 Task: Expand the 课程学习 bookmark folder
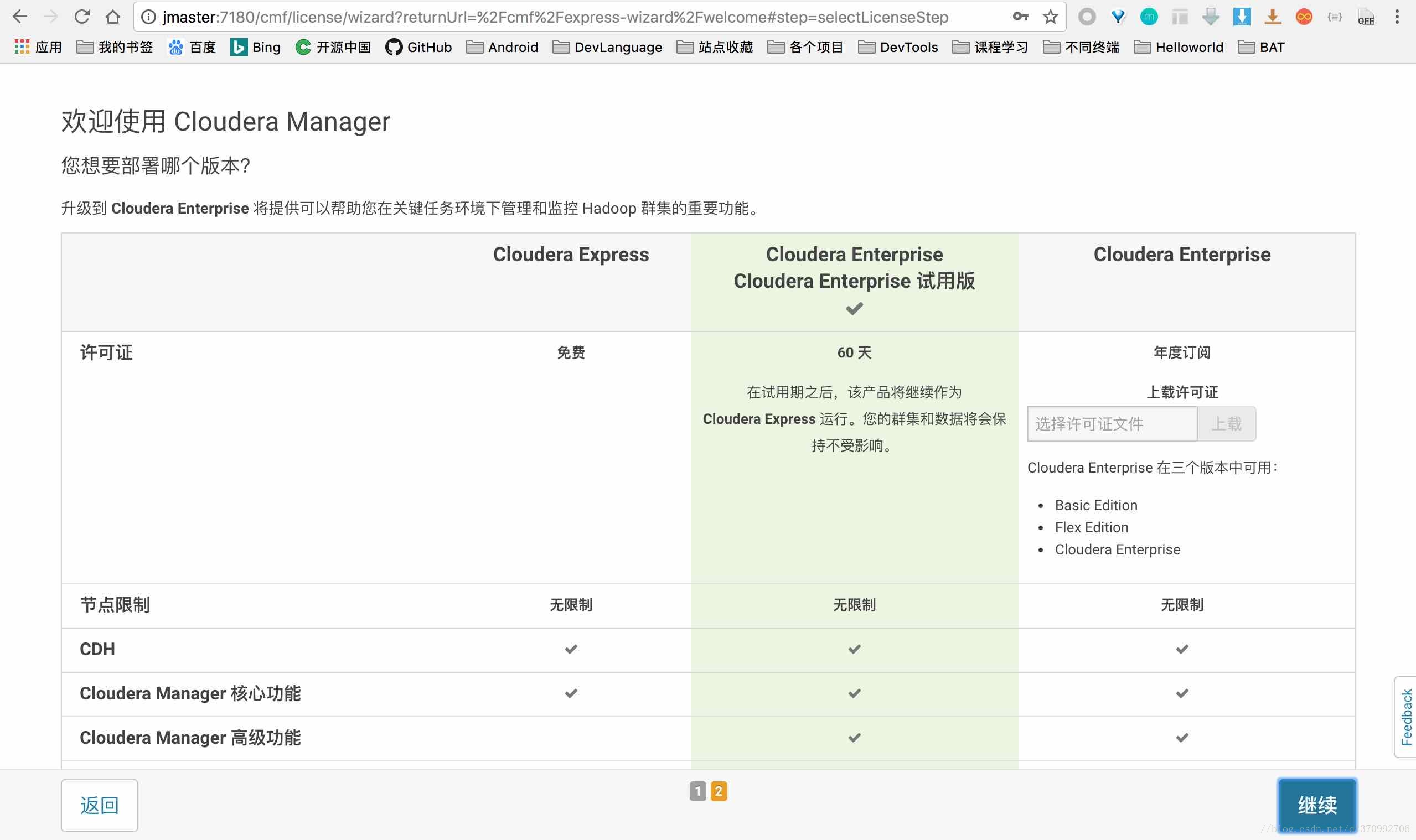click(990, 47)
